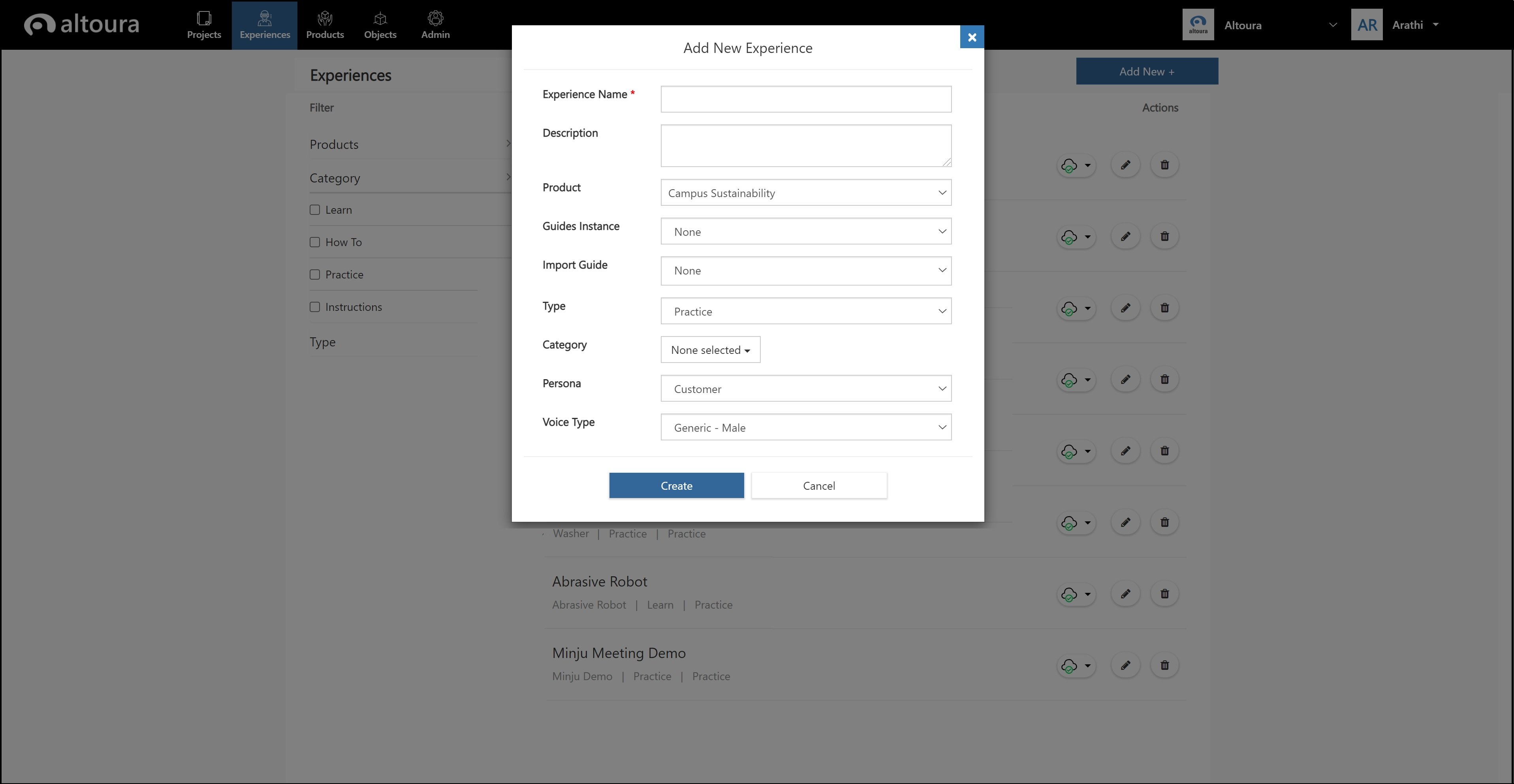Open the Objects section in top navigation
Viewport: 1514px width, 784px height.
[x=380, y=25]
